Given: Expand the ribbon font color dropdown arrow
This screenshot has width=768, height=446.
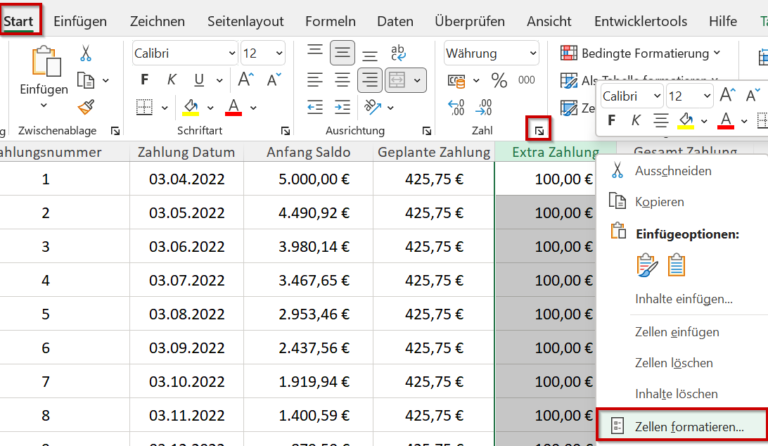Looking at the screenshot, I should (x=253, y=108).
